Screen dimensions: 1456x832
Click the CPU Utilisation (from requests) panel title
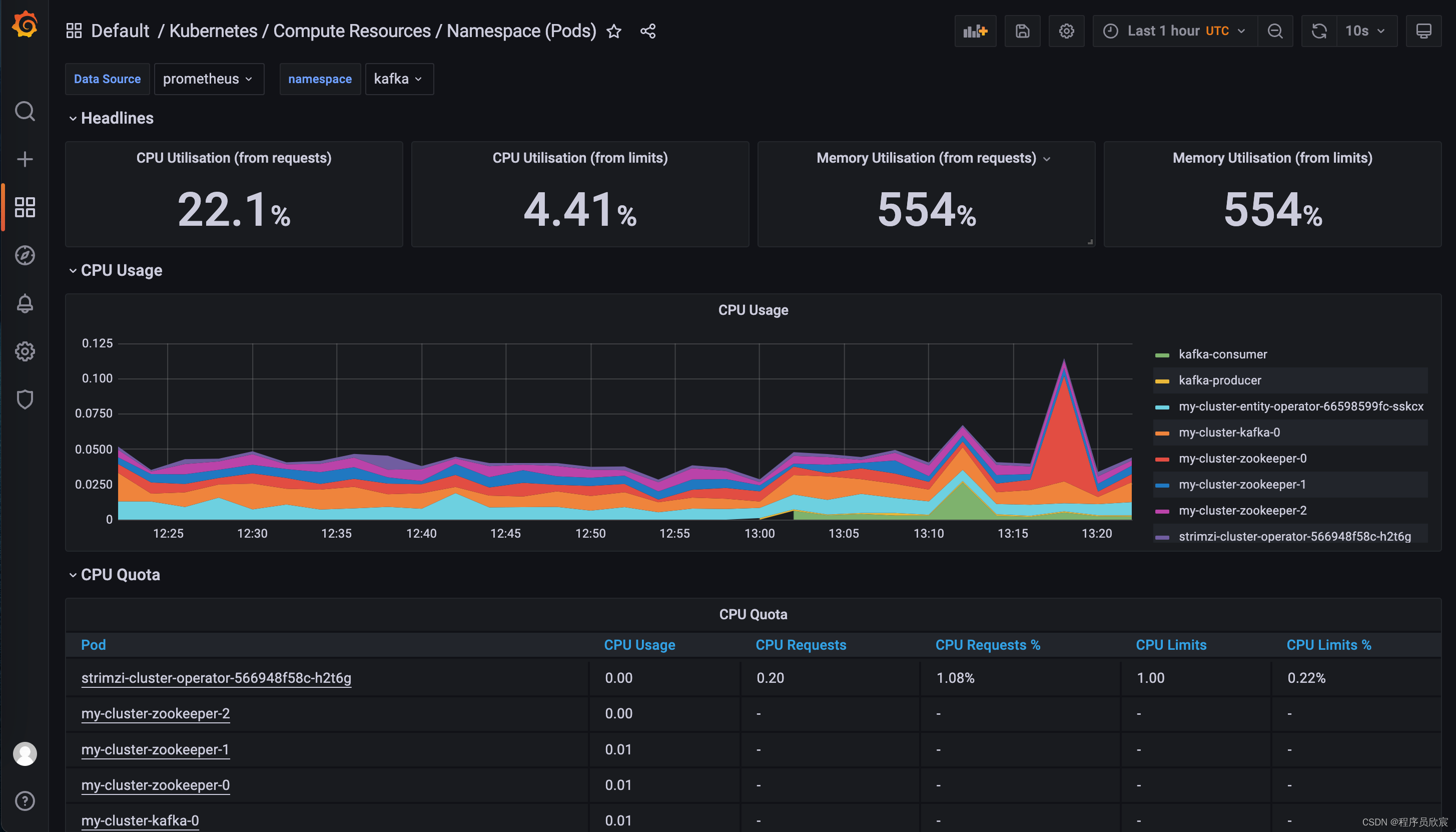(x=234, y=158)
